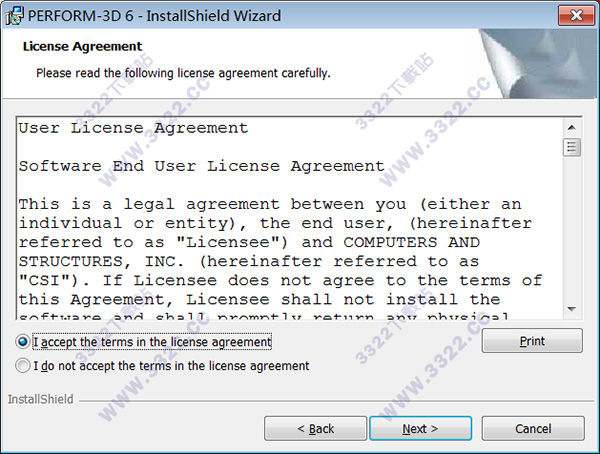
Task: Click the license scrollbar up arrow
Action: coord(572,128)
